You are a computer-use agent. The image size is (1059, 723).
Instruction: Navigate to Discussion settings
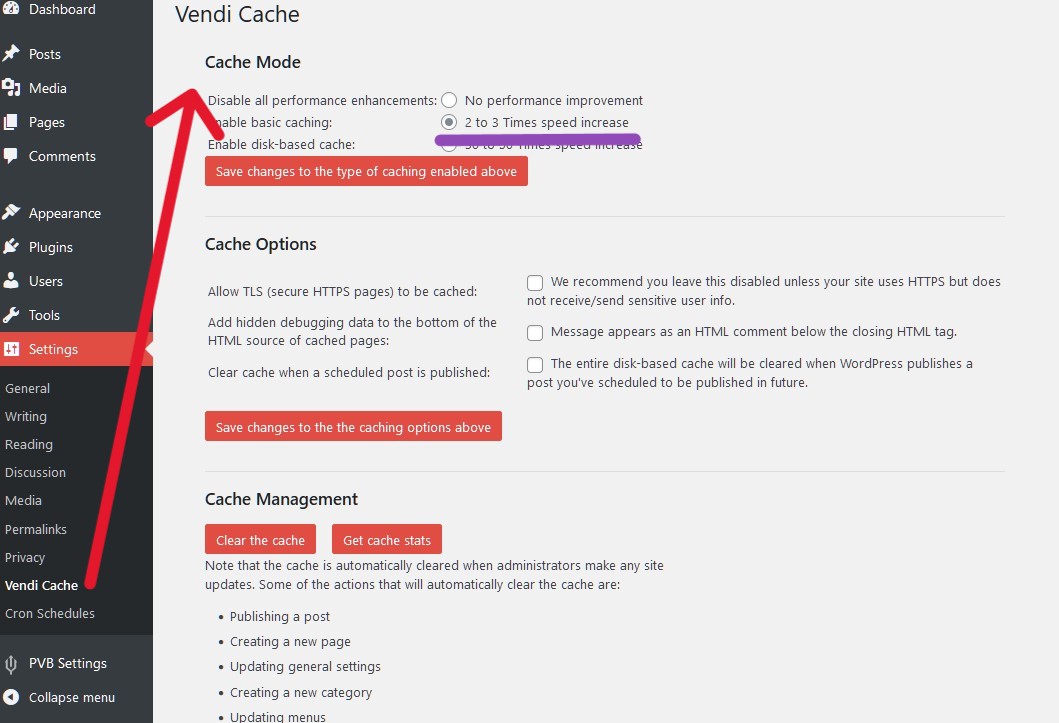pos(35,473)
